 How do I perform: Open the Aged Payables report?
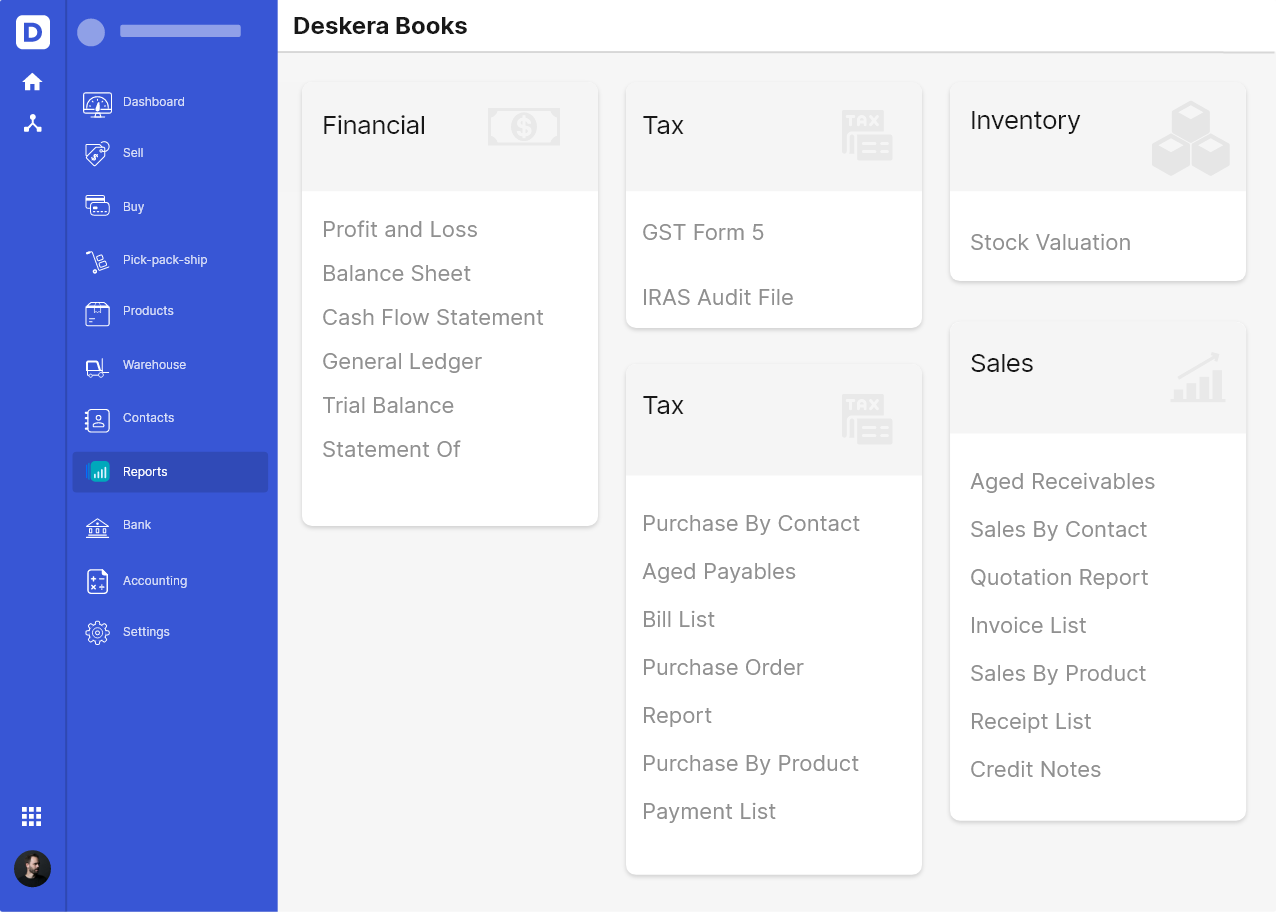point(719,572)
